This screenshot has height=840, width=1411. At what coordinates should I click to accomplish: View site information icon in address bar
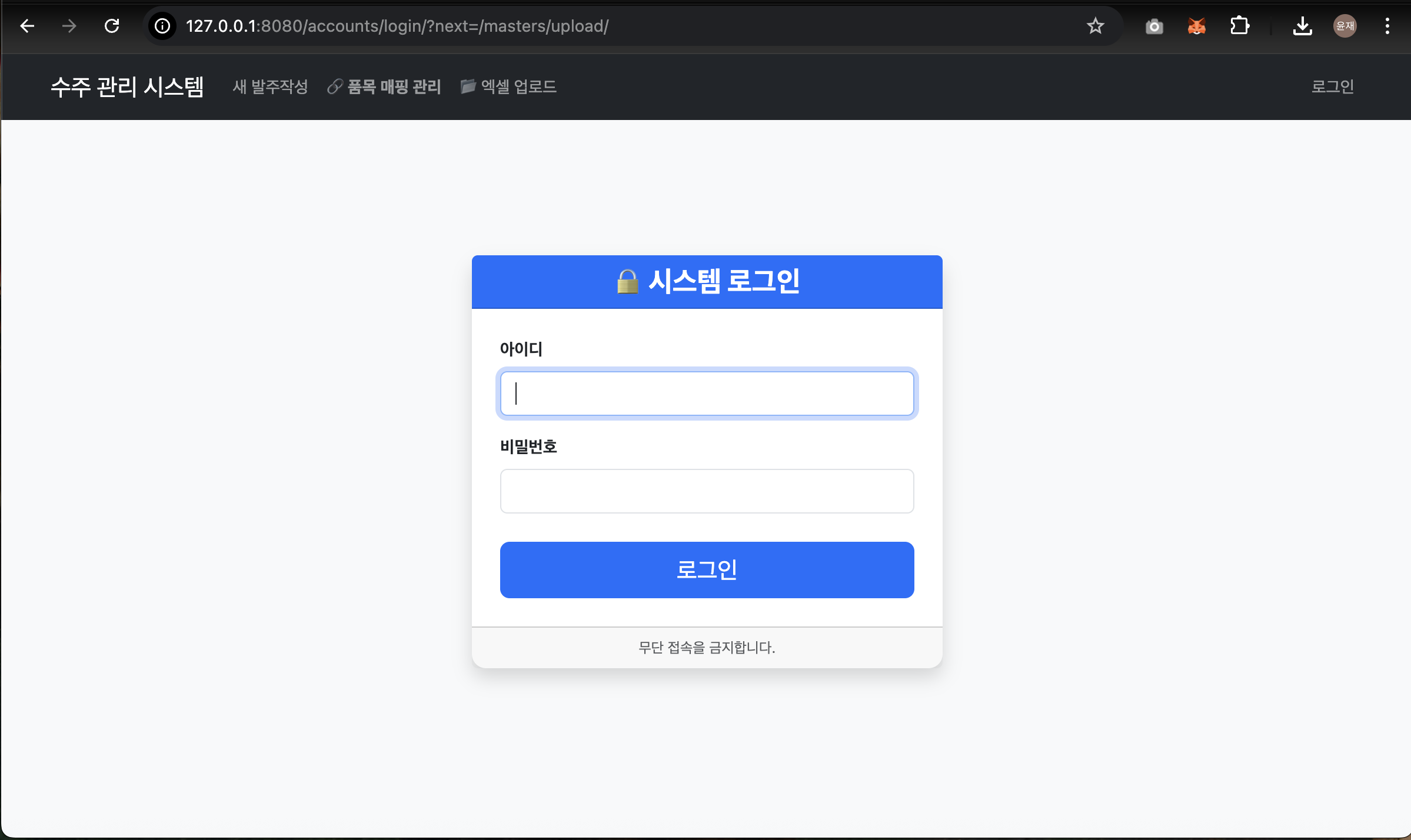pyautogui.click(x=162, y=26)
